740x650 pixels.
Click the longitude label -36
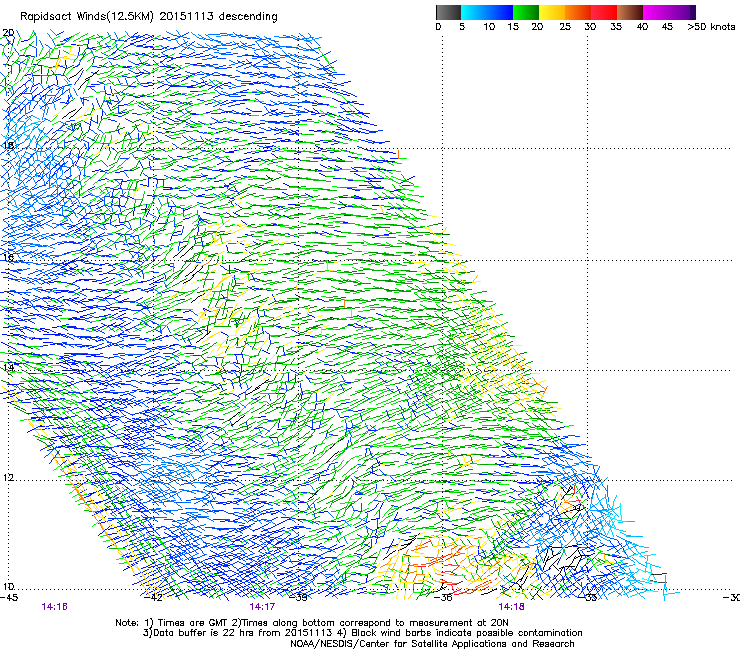click(443, 598)
